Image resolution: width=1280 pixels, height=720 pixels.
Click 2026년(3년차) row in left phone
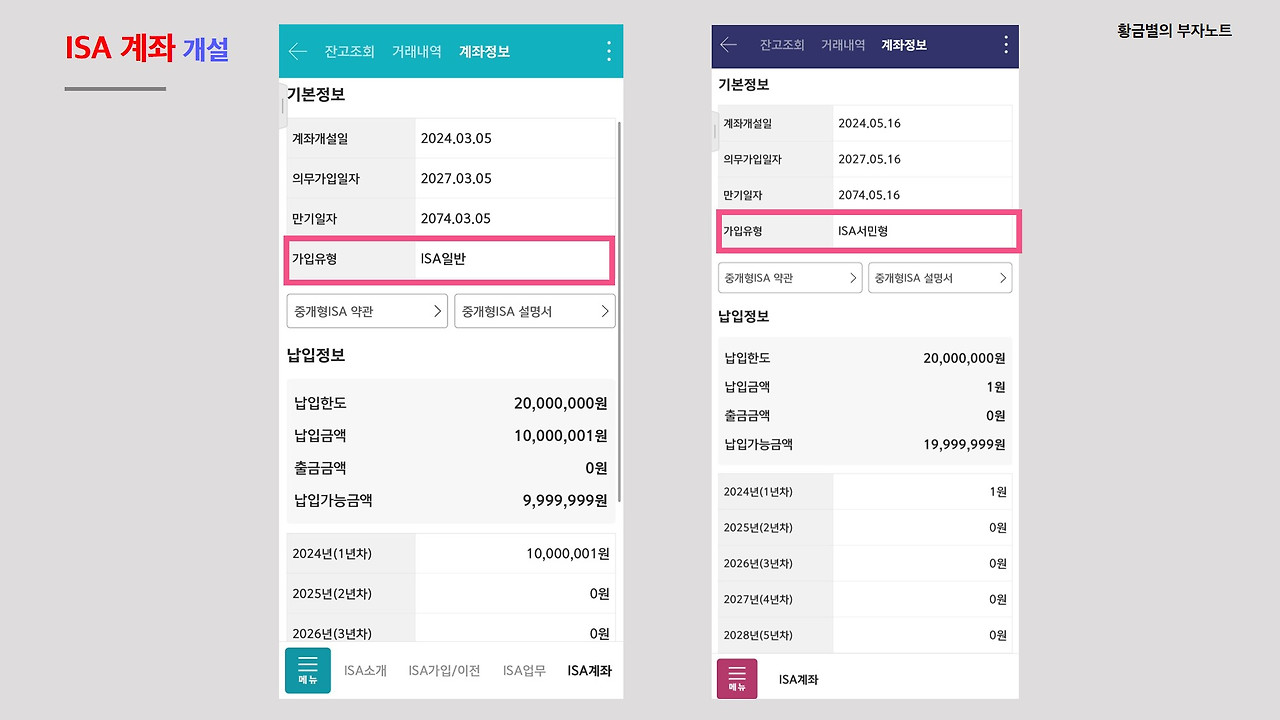(x=451, y=630)
